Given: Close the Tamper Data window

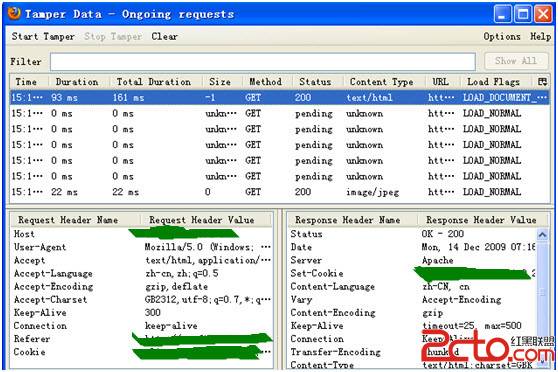Looking at the screenshot, I should point(543,14).
